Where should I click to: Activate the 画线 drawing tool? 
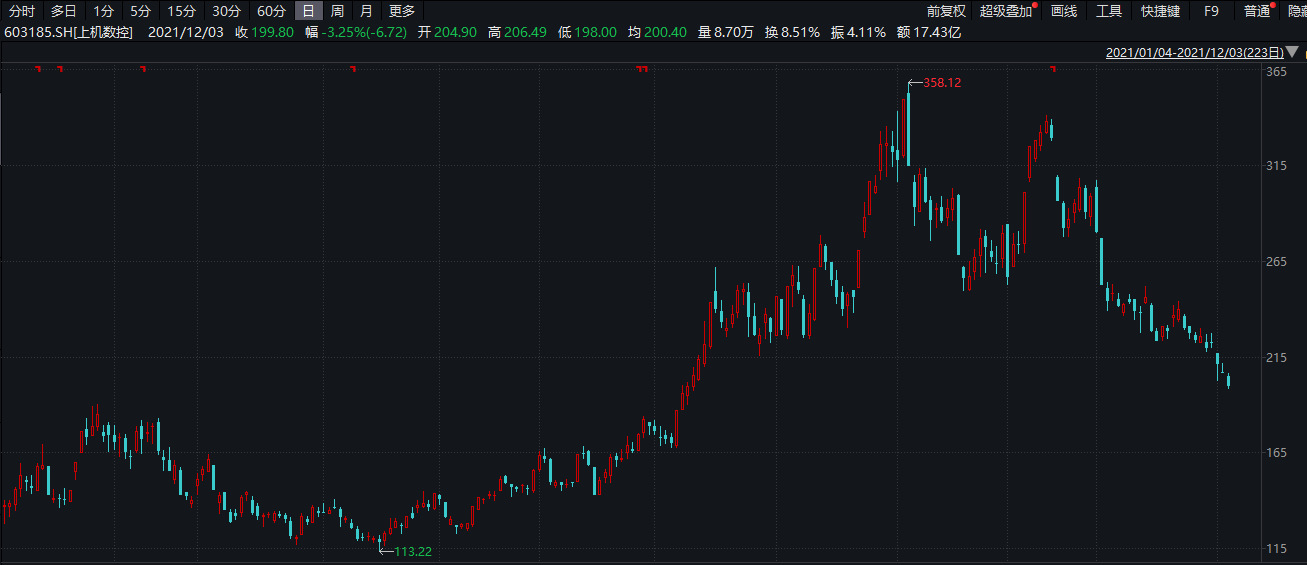1064,11
